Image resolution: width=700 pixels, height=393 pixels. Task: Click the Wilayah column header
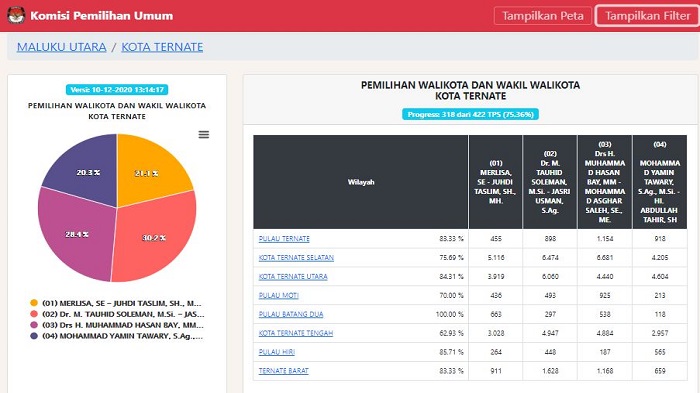tap(361, 182)
